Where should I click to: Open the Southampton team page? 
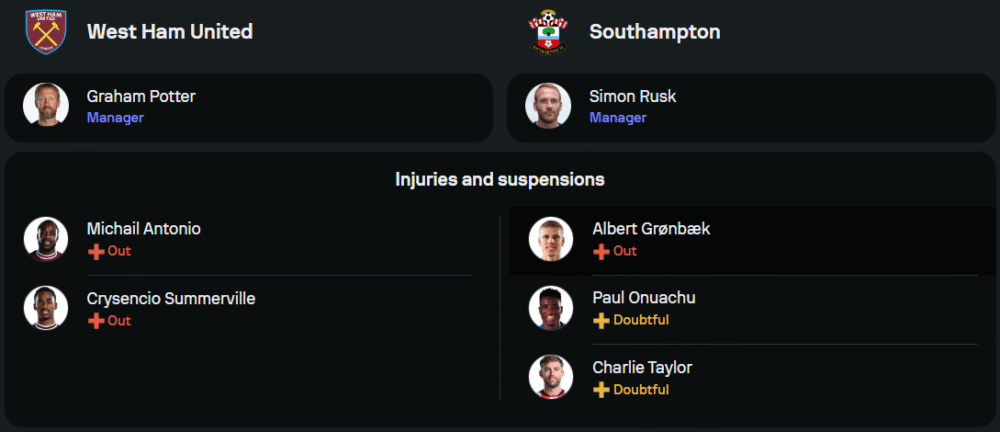[654, 31]
